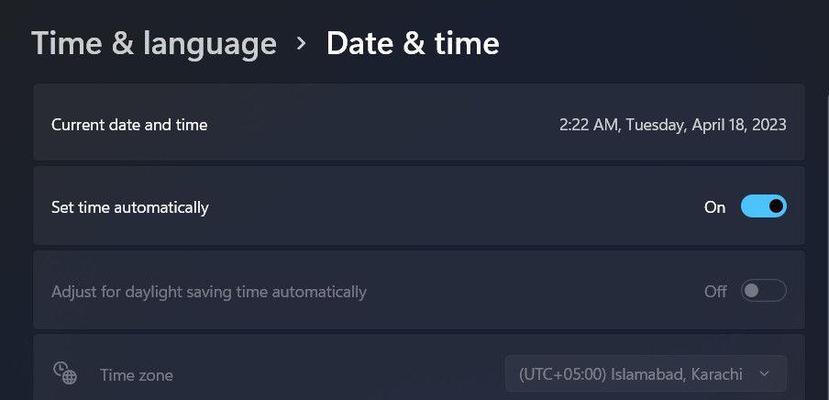This screenshot has height=400, width=829.
Task: Click the blue toggle knob
Action: [776, 206]
